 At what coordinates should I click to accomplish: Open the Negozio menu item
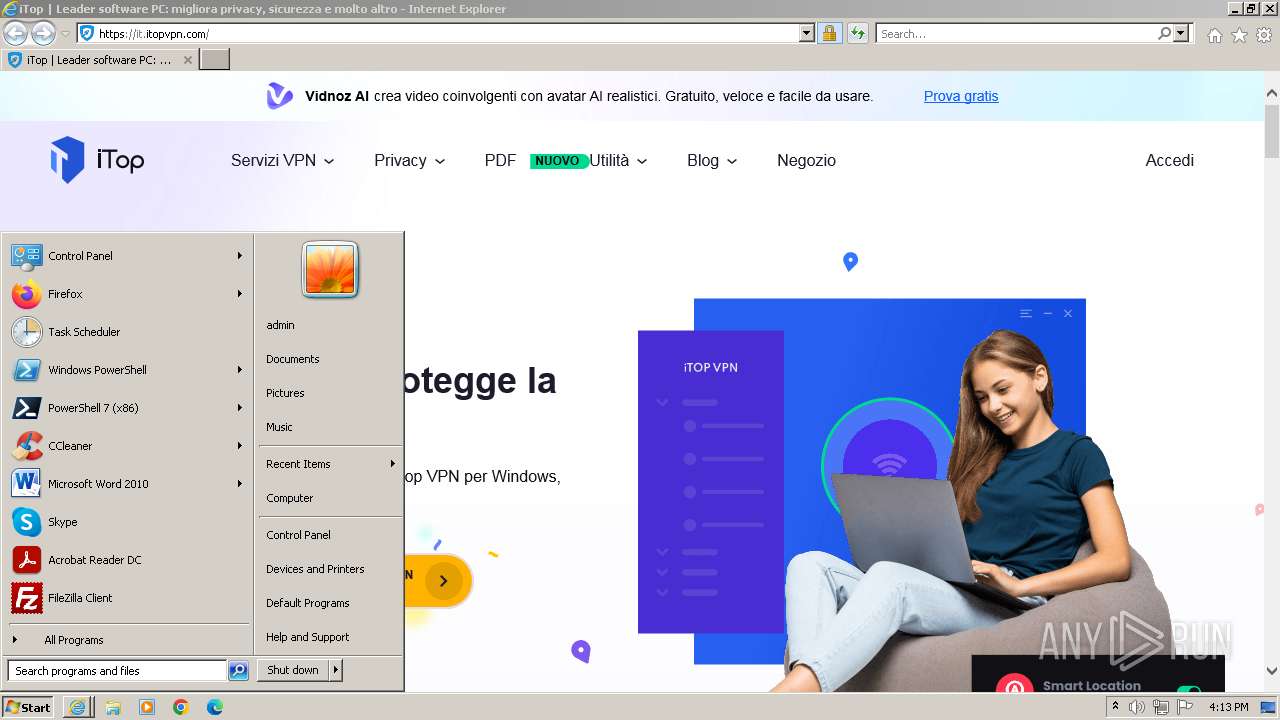click(806, 160)
